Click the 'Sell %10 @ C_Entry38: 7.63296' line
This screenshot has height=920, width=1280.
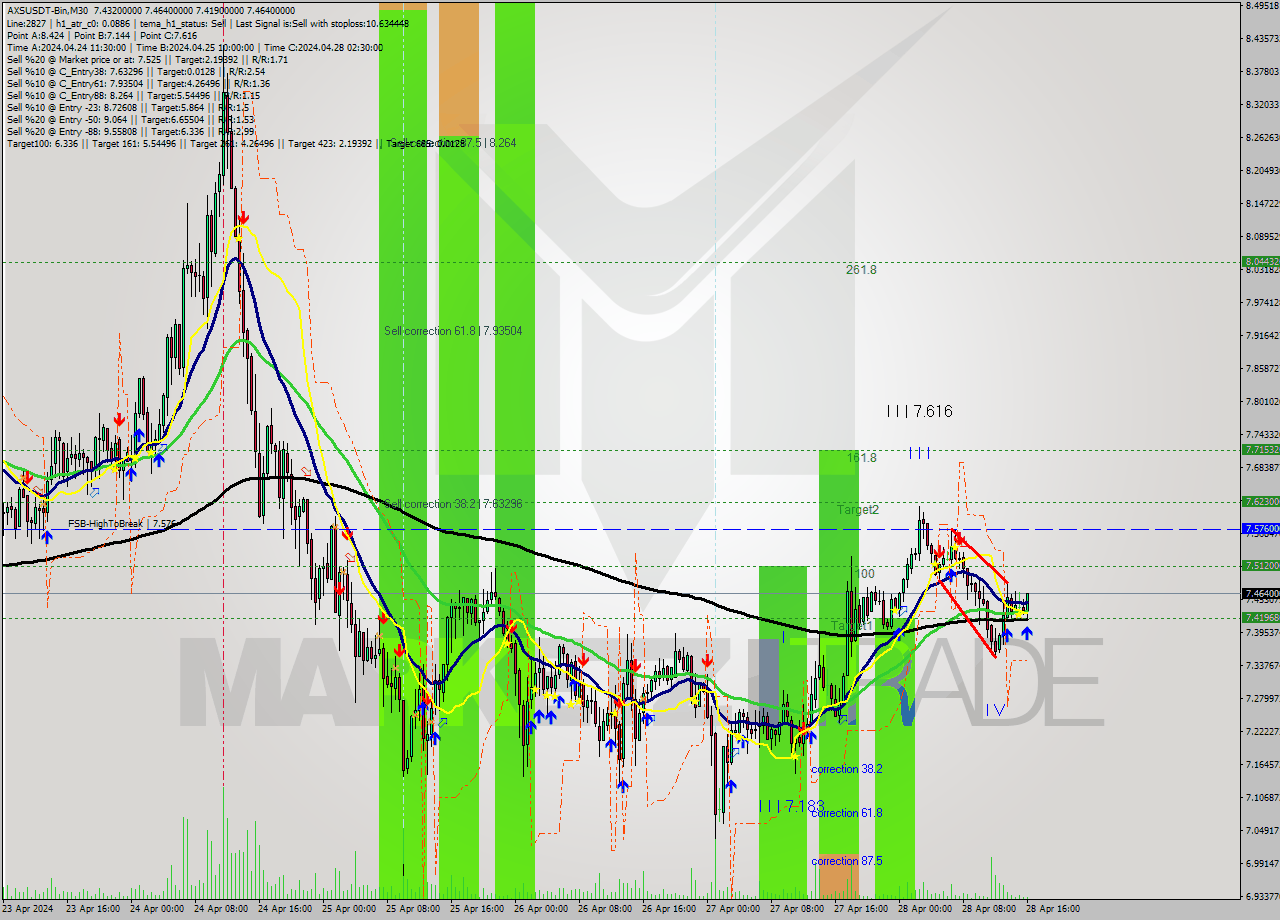click(x=136, y=72)
